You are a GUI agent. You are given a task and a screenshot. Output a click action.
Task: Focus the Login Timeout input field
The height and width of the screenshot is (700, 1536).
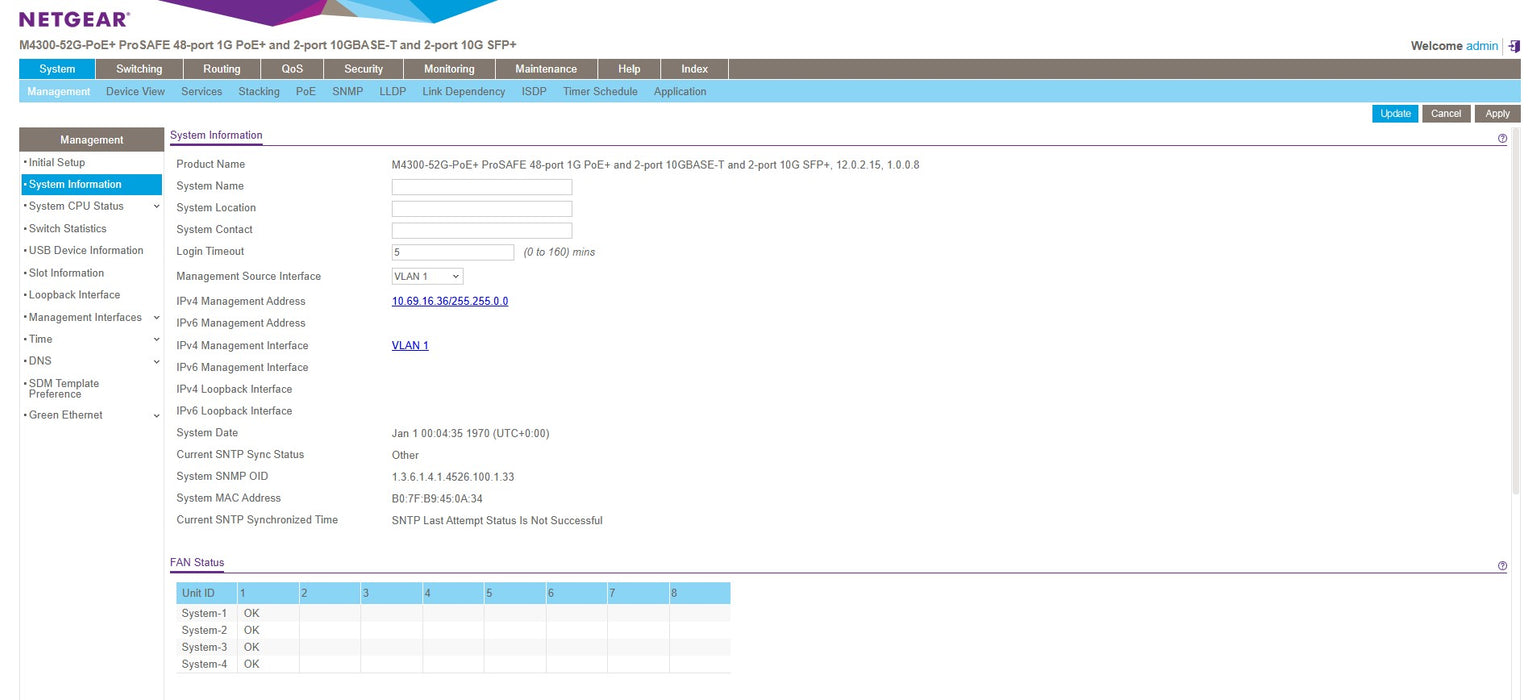(453, 253)
